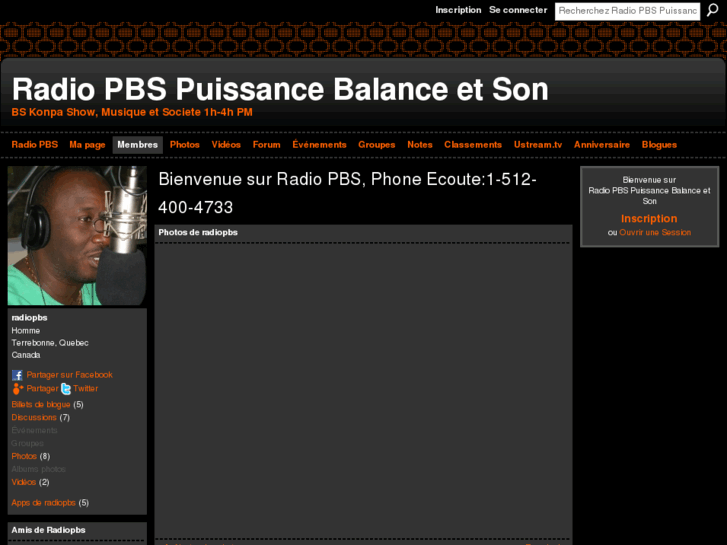Click the Radio PBS Puissance Balance et Son title
The image size is (727, 545).
click(280, 89)
